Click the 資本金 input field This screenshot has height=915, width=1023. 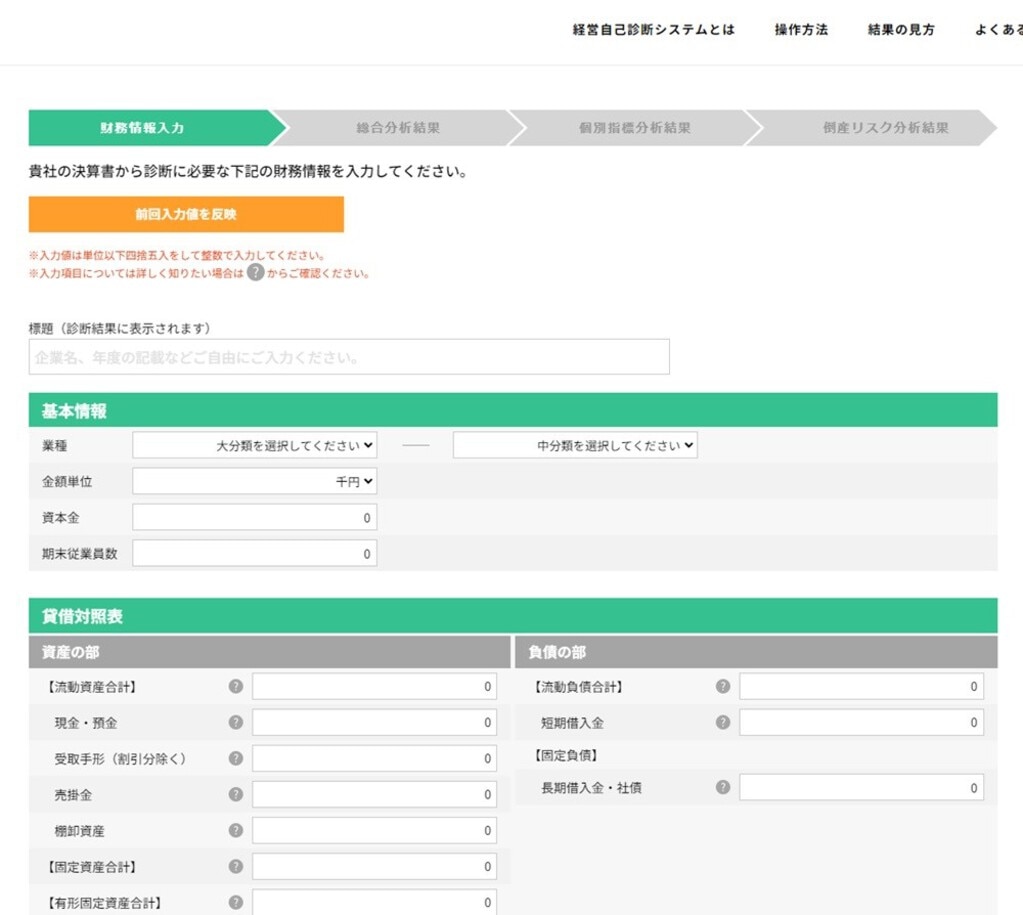coord(253,517)
